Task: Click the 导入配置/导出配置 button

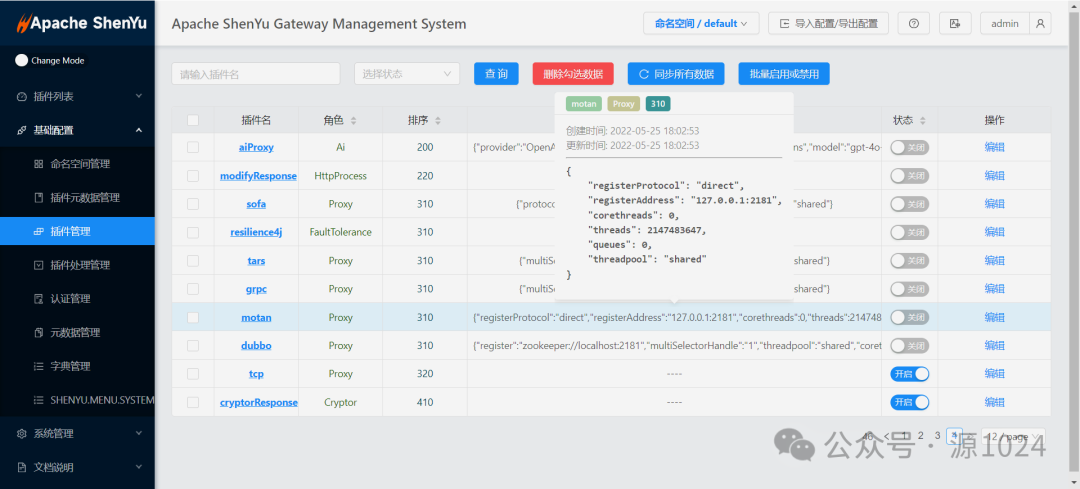Action: pos(828,23)
